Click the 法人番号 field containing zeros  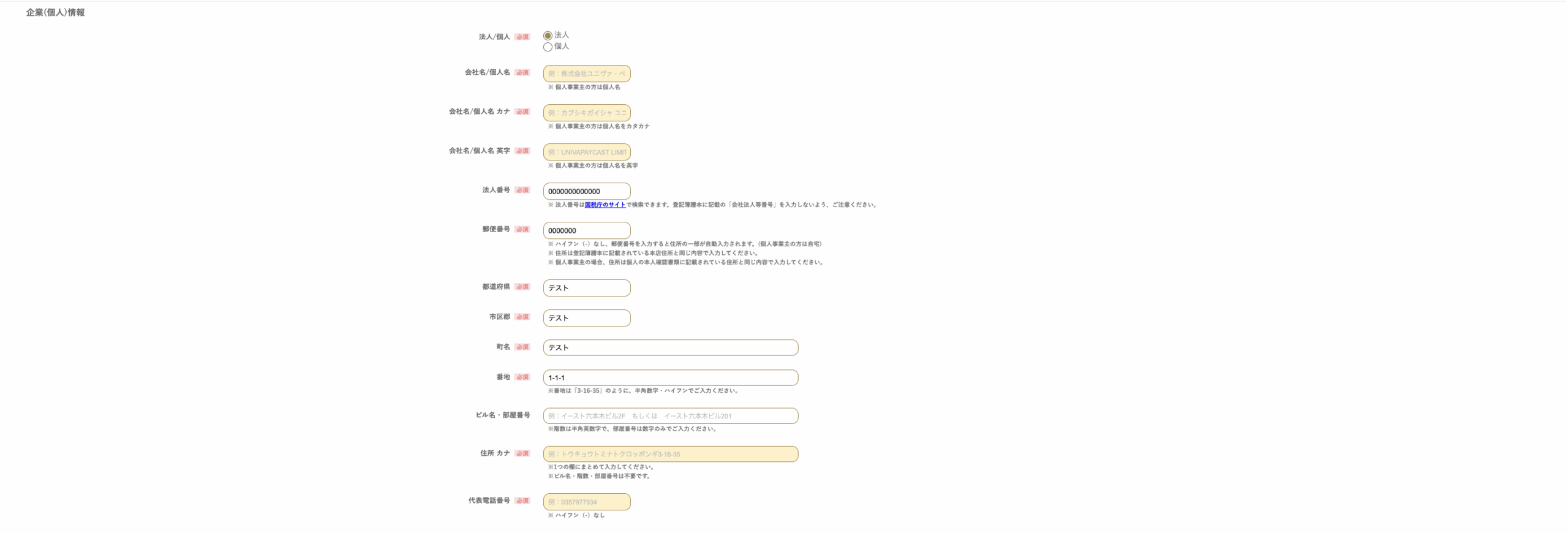point(586,191)
